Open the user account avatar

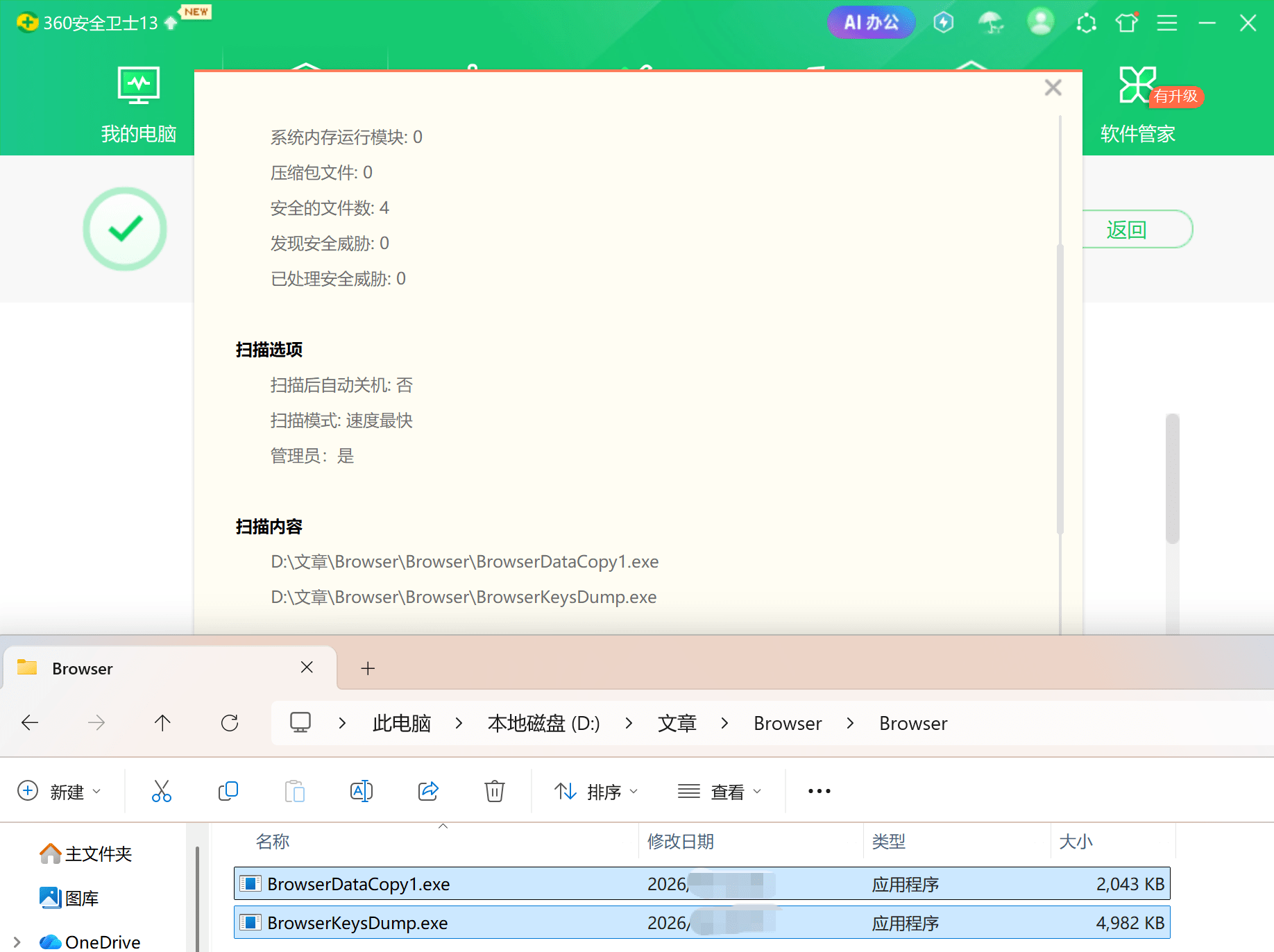point(1040,22)
